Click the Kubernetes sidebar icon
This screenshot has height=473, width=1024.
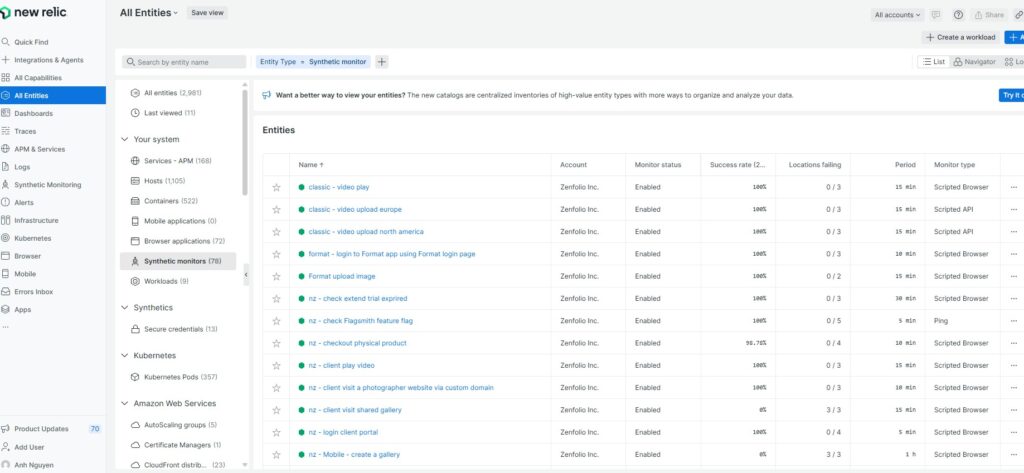click(x=6, y=238)
